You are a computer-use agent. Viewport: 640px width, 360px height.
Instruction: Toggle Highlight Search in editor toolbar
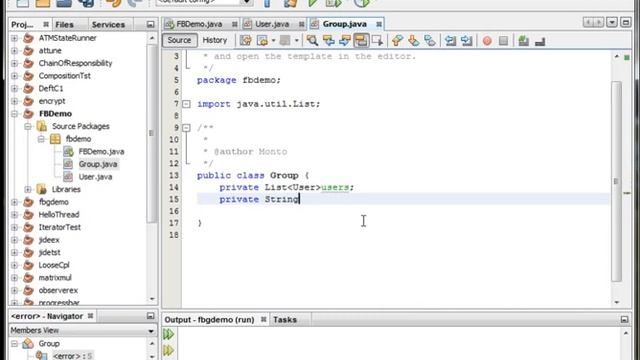click(361, 40)
